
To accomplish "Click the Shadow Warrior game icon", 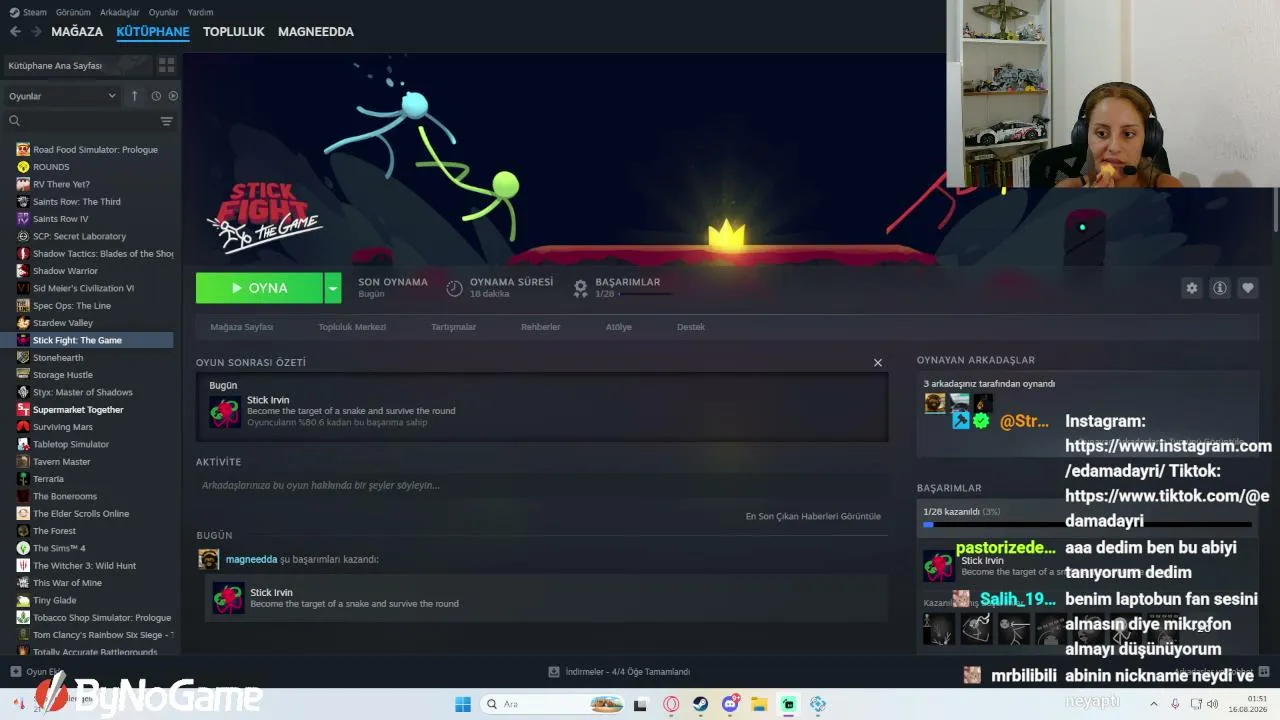I will tap(23, 271).
